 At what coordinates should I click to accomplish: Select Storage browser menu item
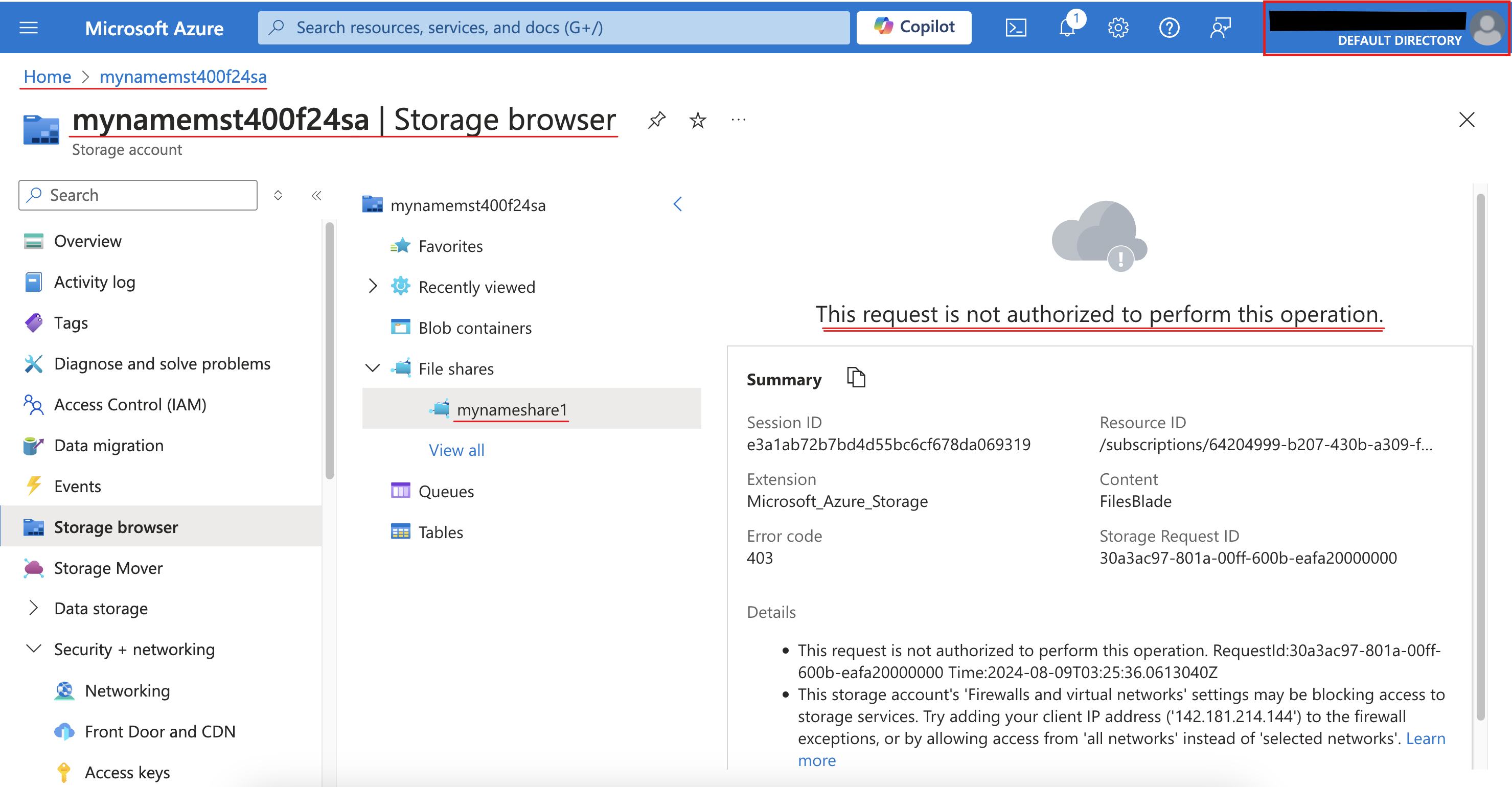coord(161,527)
